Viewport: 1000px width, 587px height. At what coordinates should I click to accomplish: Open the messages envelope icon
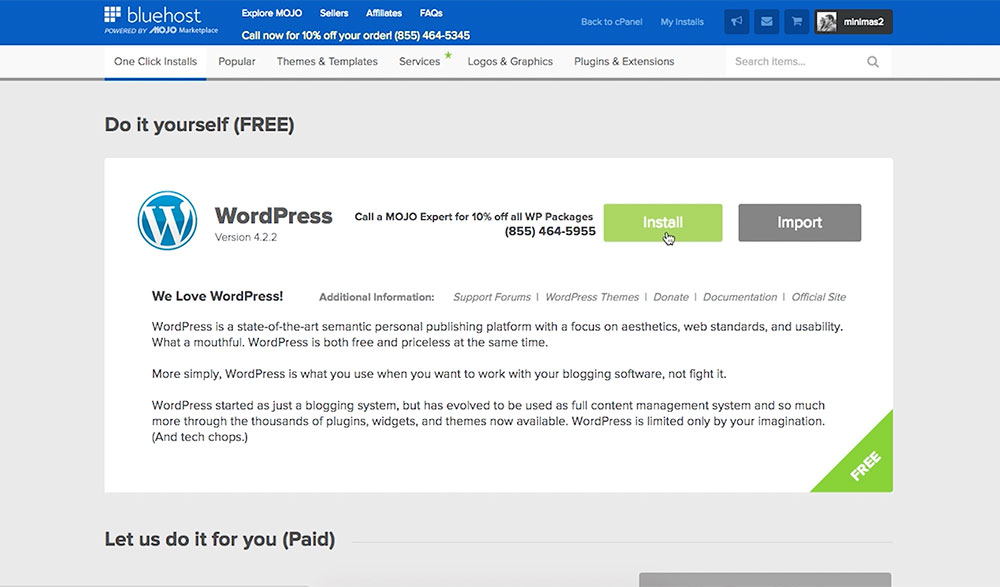767,22
